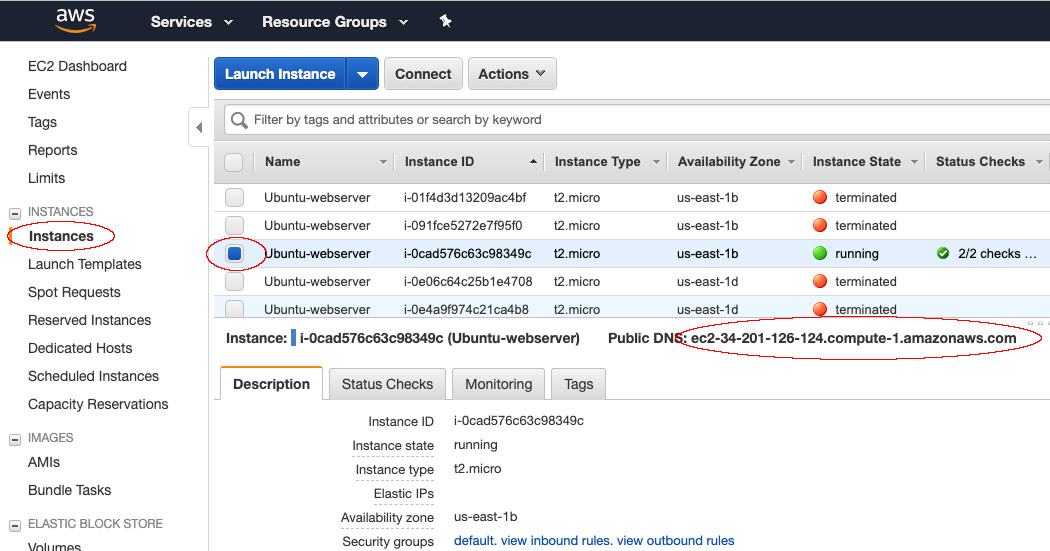This screenshot has width=1050, height=551.
Task: Click the green status checks passed icon
Action: [x=942, y=254]
